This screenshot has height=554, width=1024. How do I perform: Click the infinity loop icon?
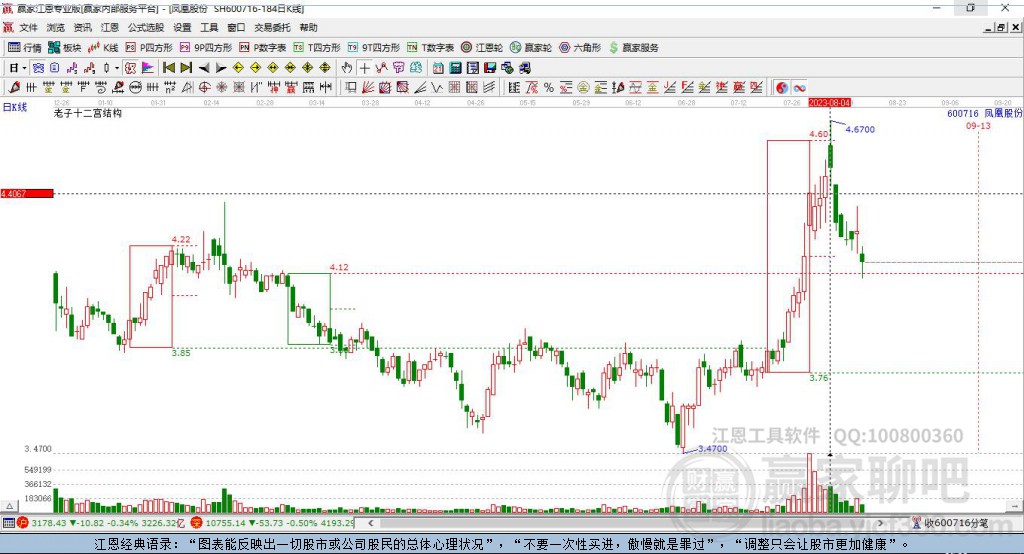[799, 88]
